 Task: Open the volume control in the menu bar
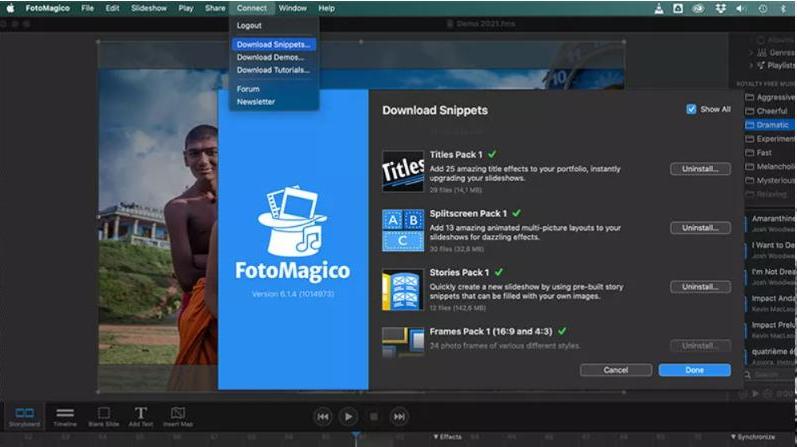pyautogui.click(x=741, y=8)
